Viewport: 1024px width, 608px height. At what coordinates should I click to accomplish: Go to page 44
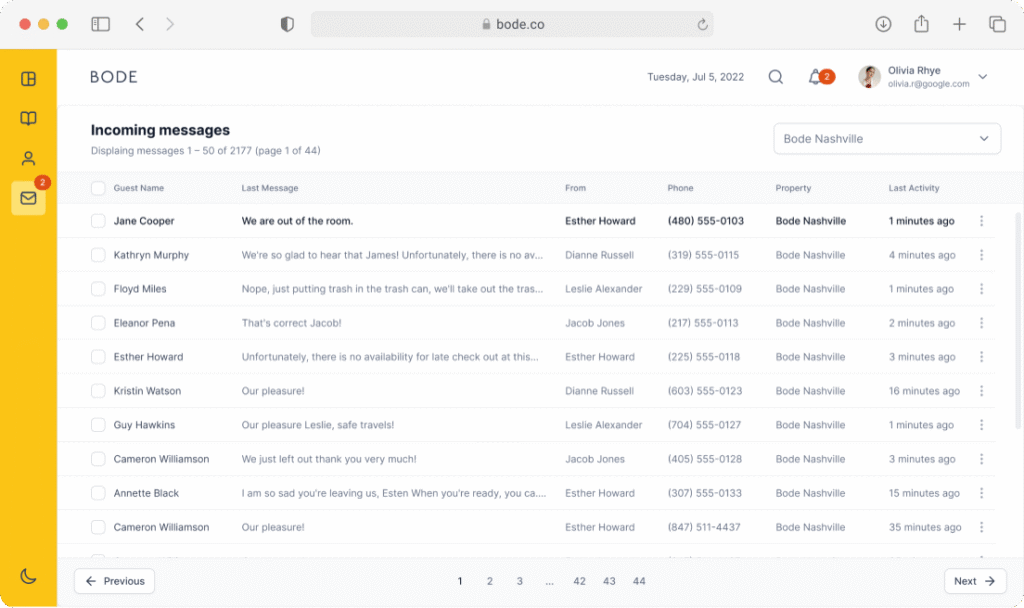click(x=639, y=581)
